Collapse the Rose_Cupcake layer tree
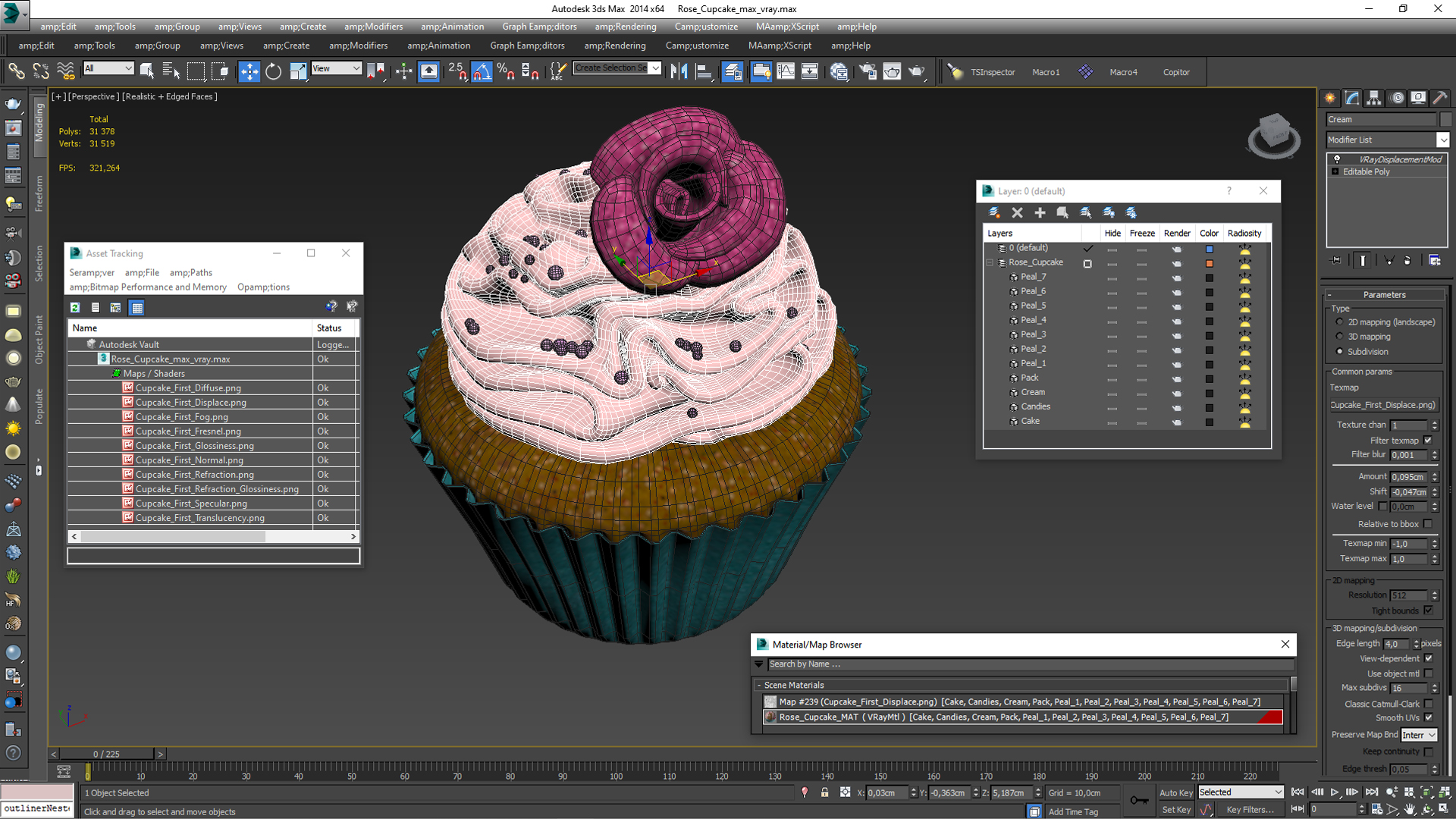 tap(990, 262)
